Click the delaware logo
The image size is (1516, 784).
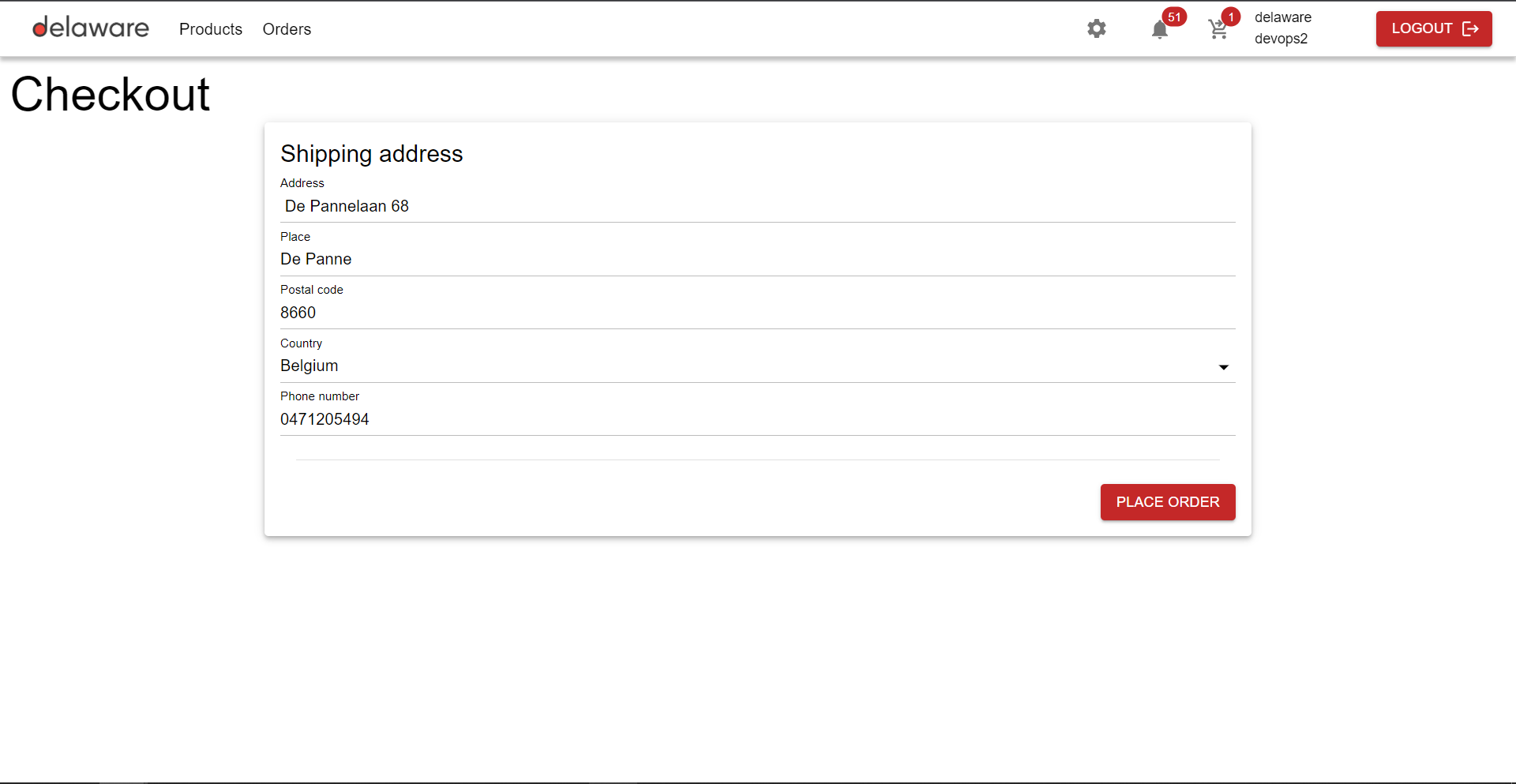click(90, 27)
